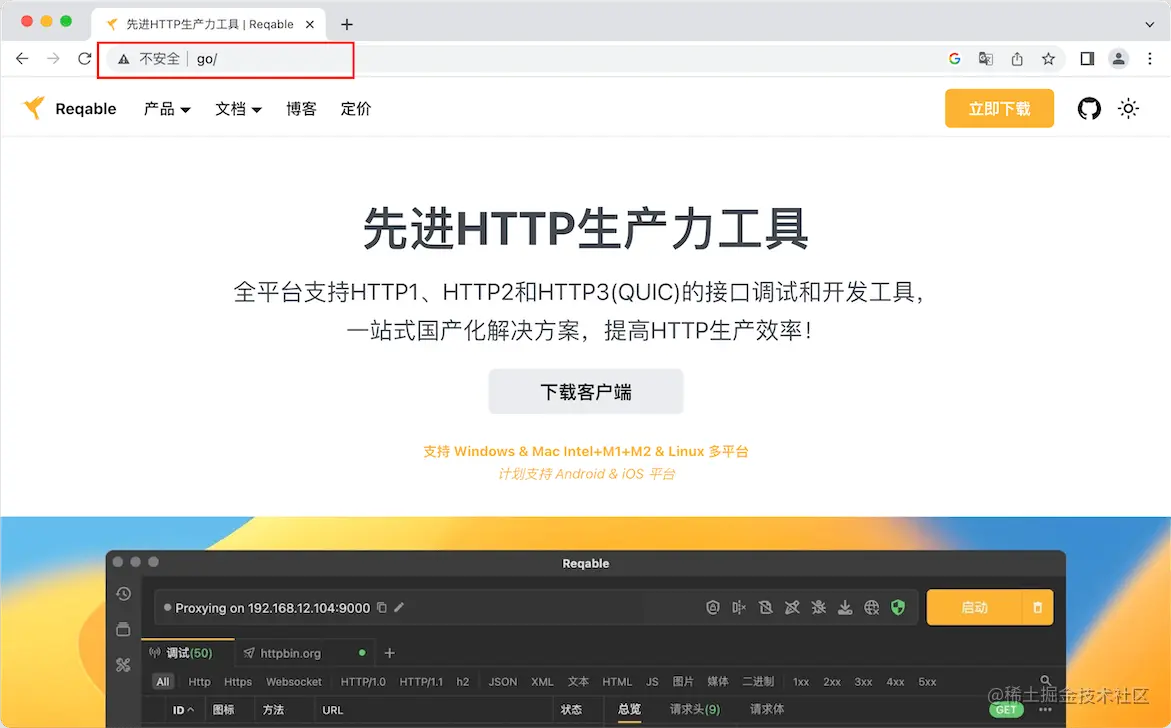Click the Windows & Mac & Linux support text
Image resolution: width=1171 pixels, height=728 pixels.
586,451
